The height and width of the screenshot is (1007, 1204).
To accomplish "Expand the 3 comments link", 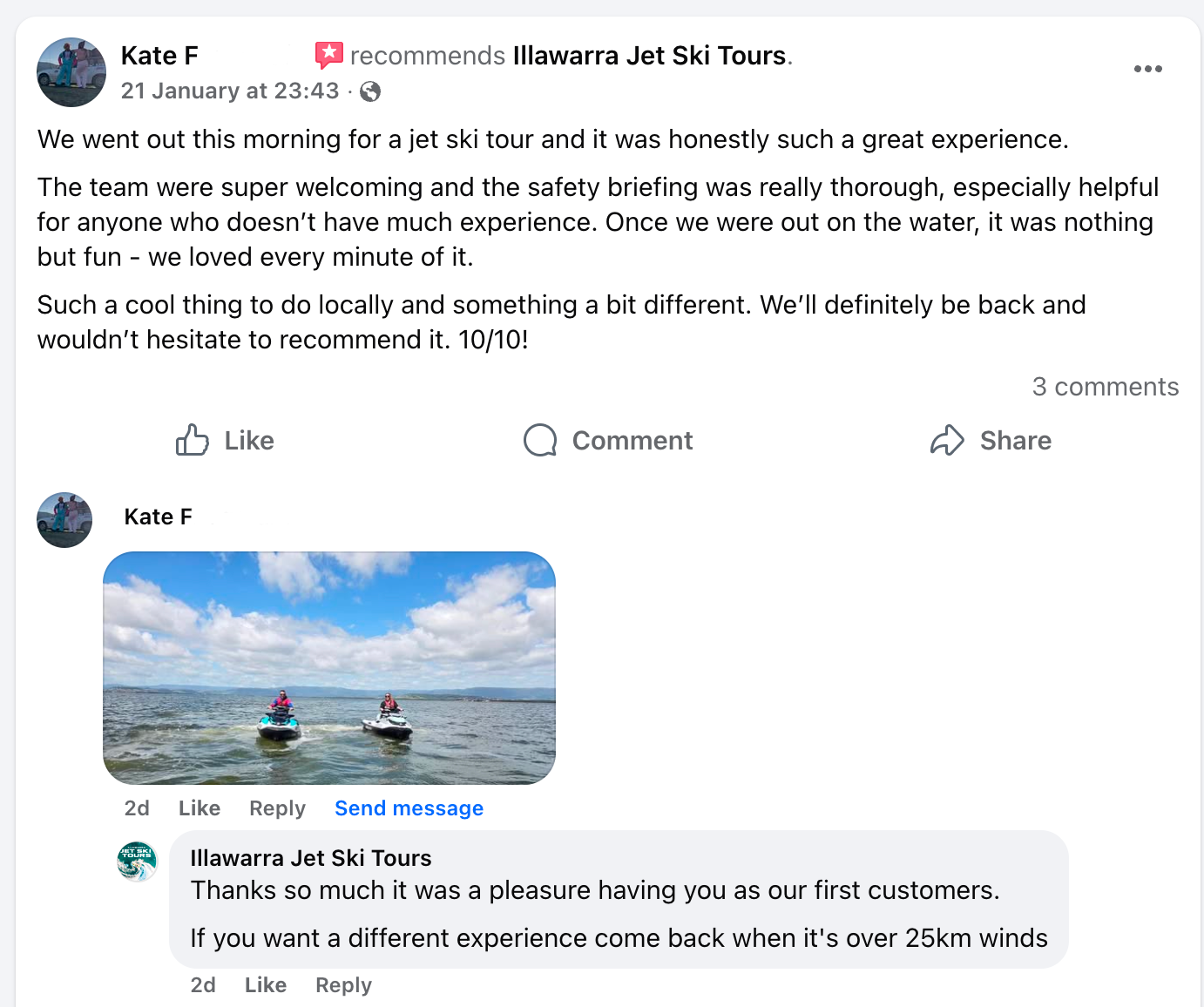I will (1105, 387).
